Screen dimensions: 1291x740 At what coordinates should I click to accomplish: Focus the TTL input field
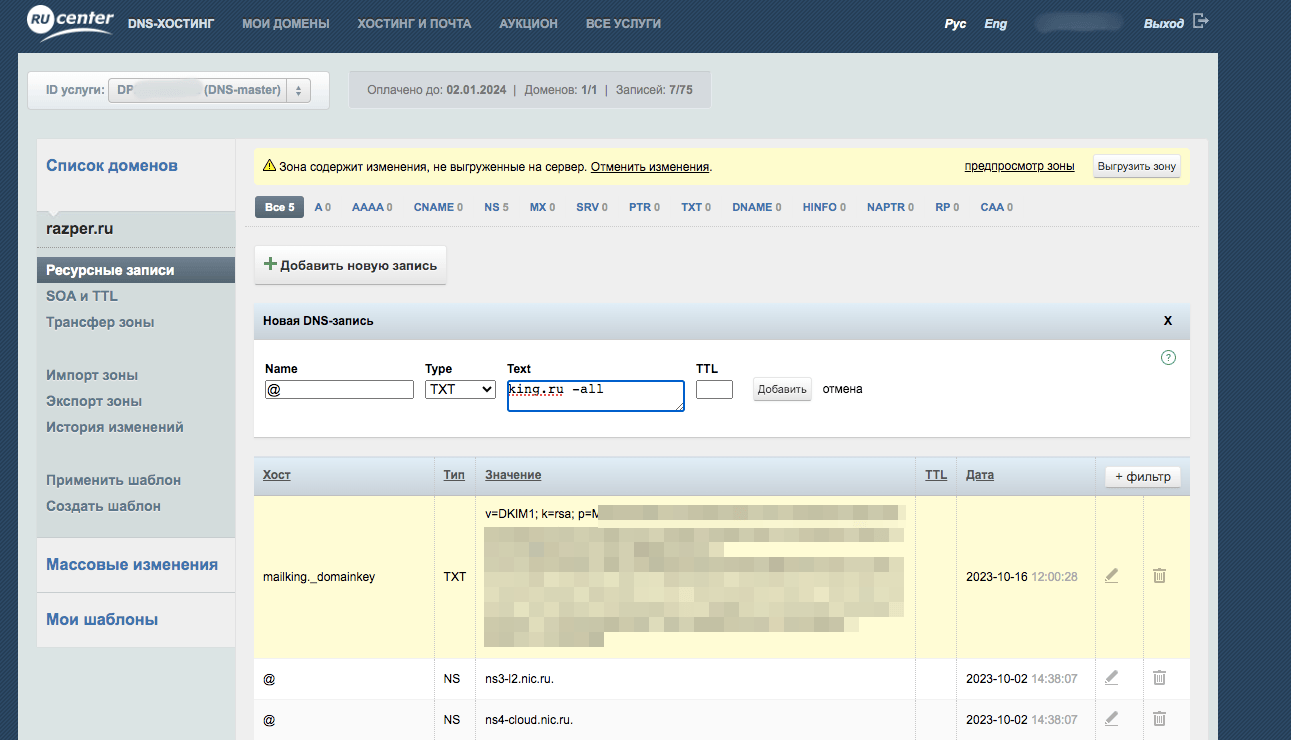coord(714,389)
